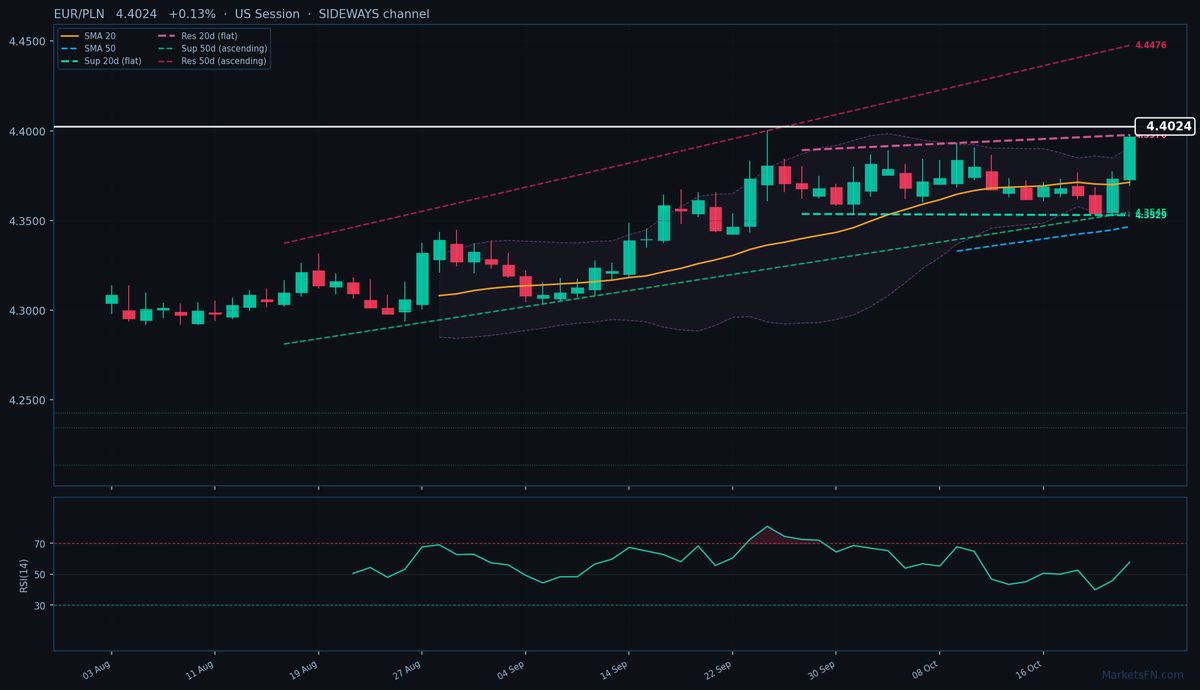Select the US Session label in the title
The image size is (1200, 690).
click(267, 14)
